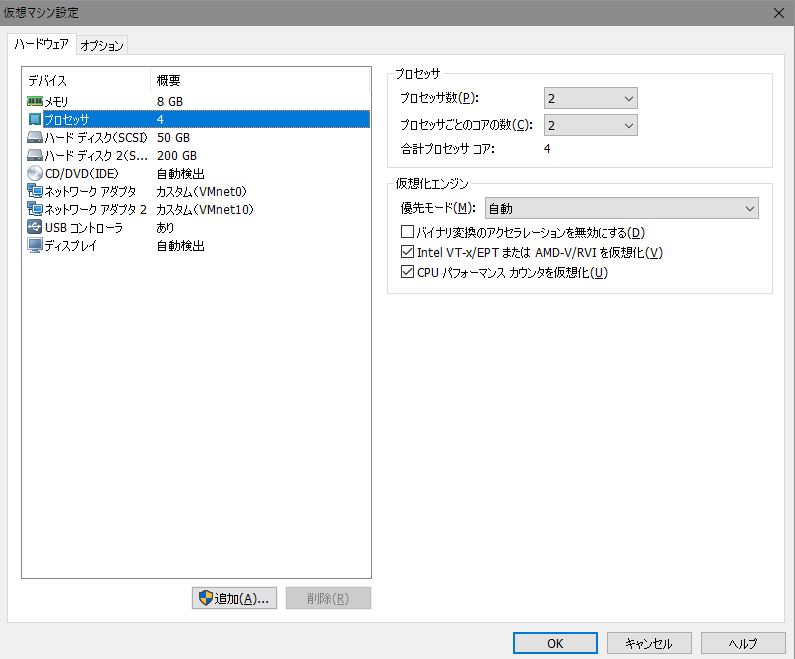This screenshot has height=659, width=795.
Task: Click the ハード ディスク 2 drive icon
Action: 34,155
